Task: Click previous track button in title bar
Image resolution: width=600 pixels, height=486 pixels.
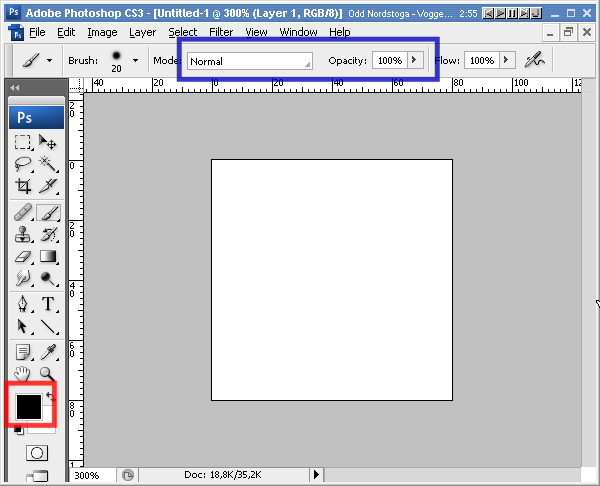Action: click(x=488, y=14)
